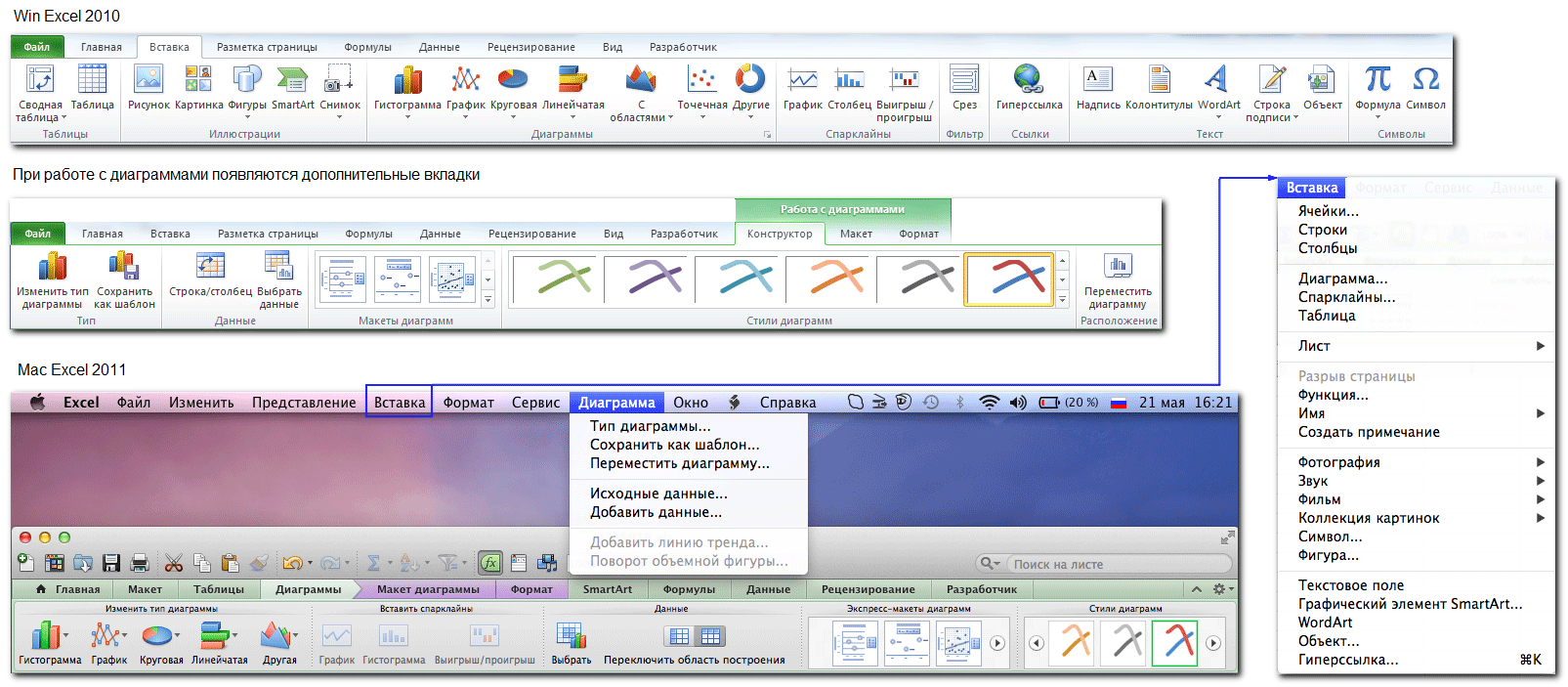Click the Круговая pie chart icon in Win Excel

(x=513, y=79)
